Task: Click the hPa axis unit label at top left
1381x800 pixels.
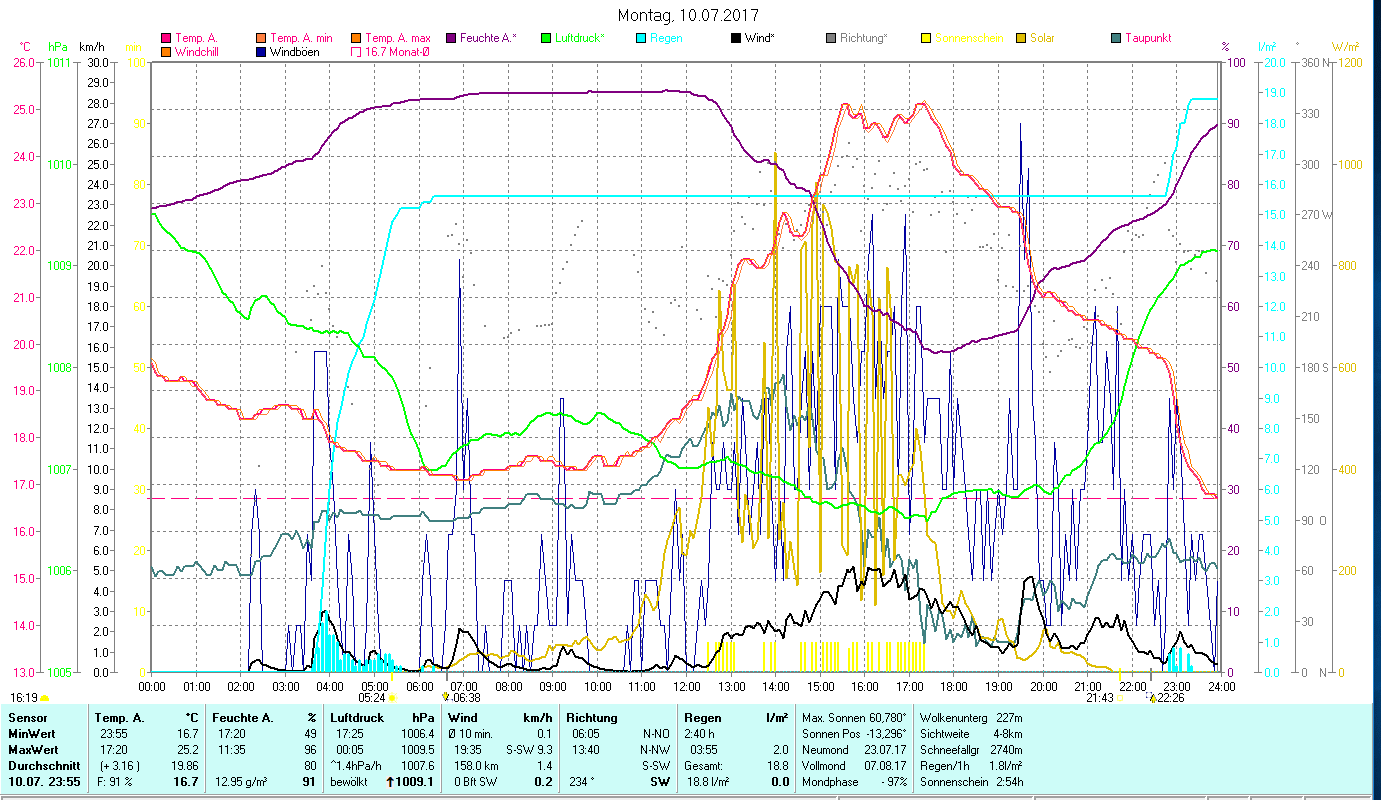Action: (58, 46)
